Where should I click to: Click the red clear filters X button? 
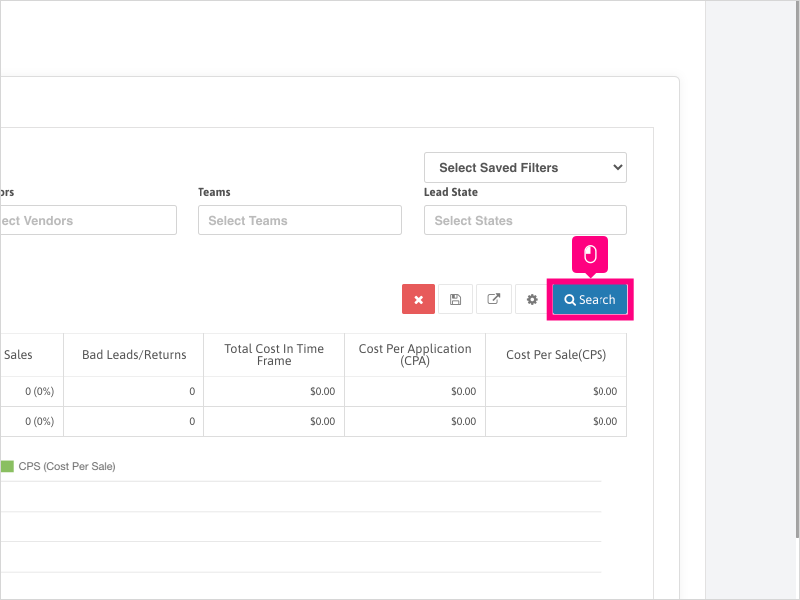point(418,299)
